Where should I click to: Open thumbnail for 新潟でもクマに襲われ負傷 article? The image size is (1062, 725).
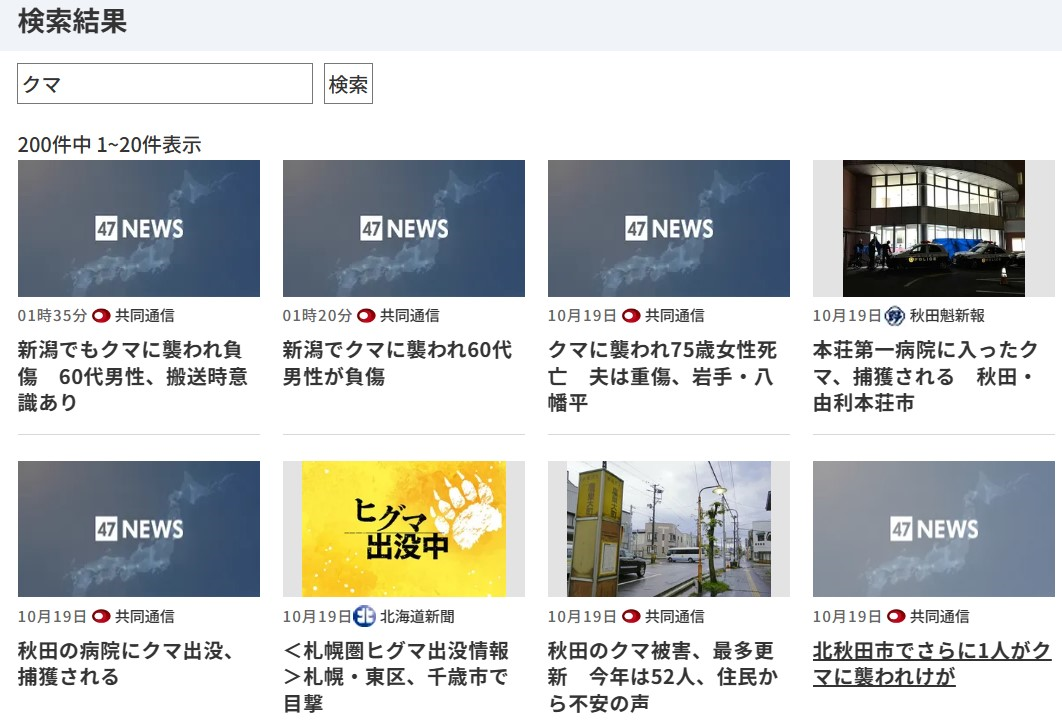tap(139, 228)
